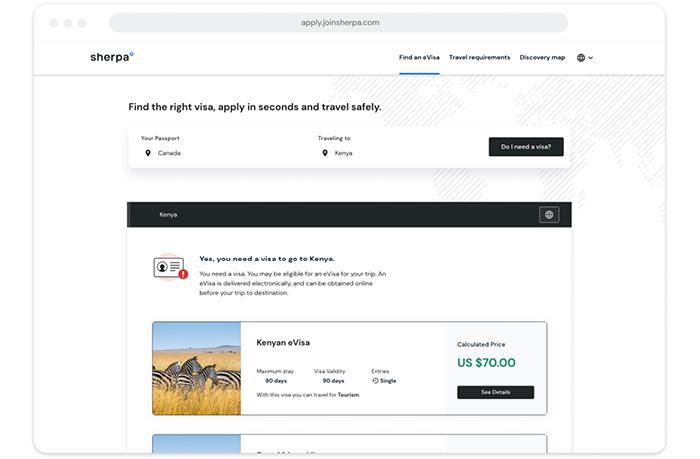Click the visa ID card alert icon
Image resolution: width=700 pixels, height=459 pixels.
[x=171, y=267]
